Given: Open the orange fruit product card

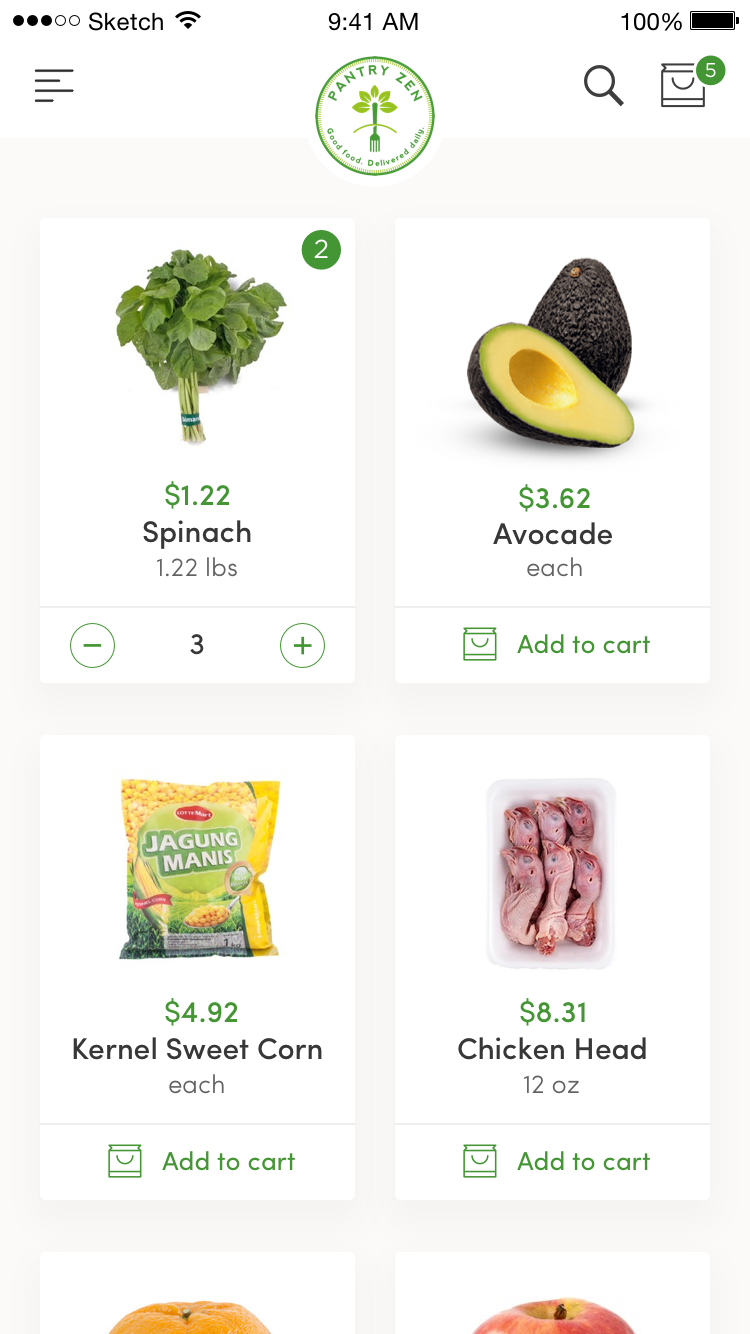Looking at the screenshot, I should (197, 1300).
